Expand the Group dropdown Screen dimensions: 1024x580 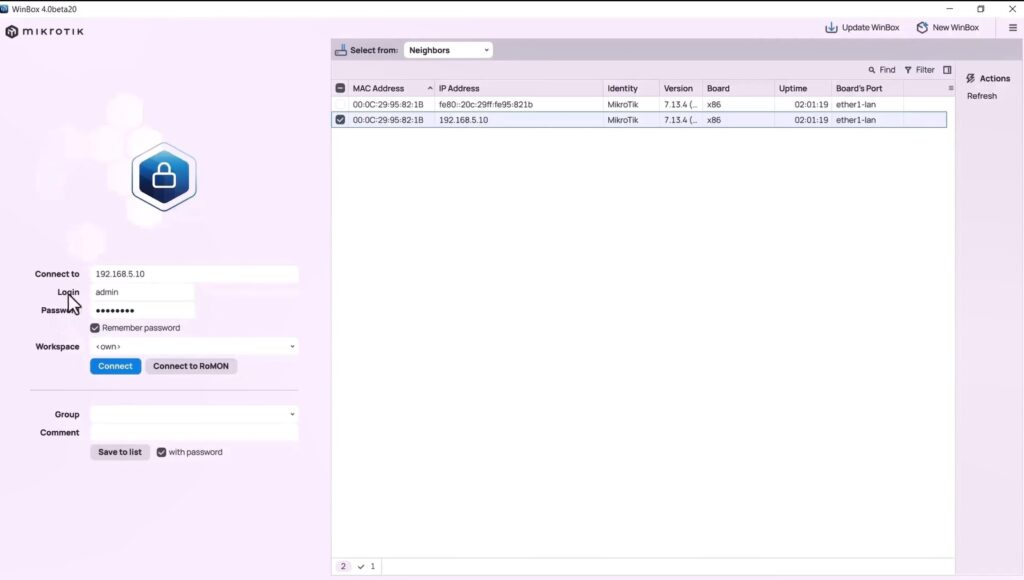coord(194,414)
